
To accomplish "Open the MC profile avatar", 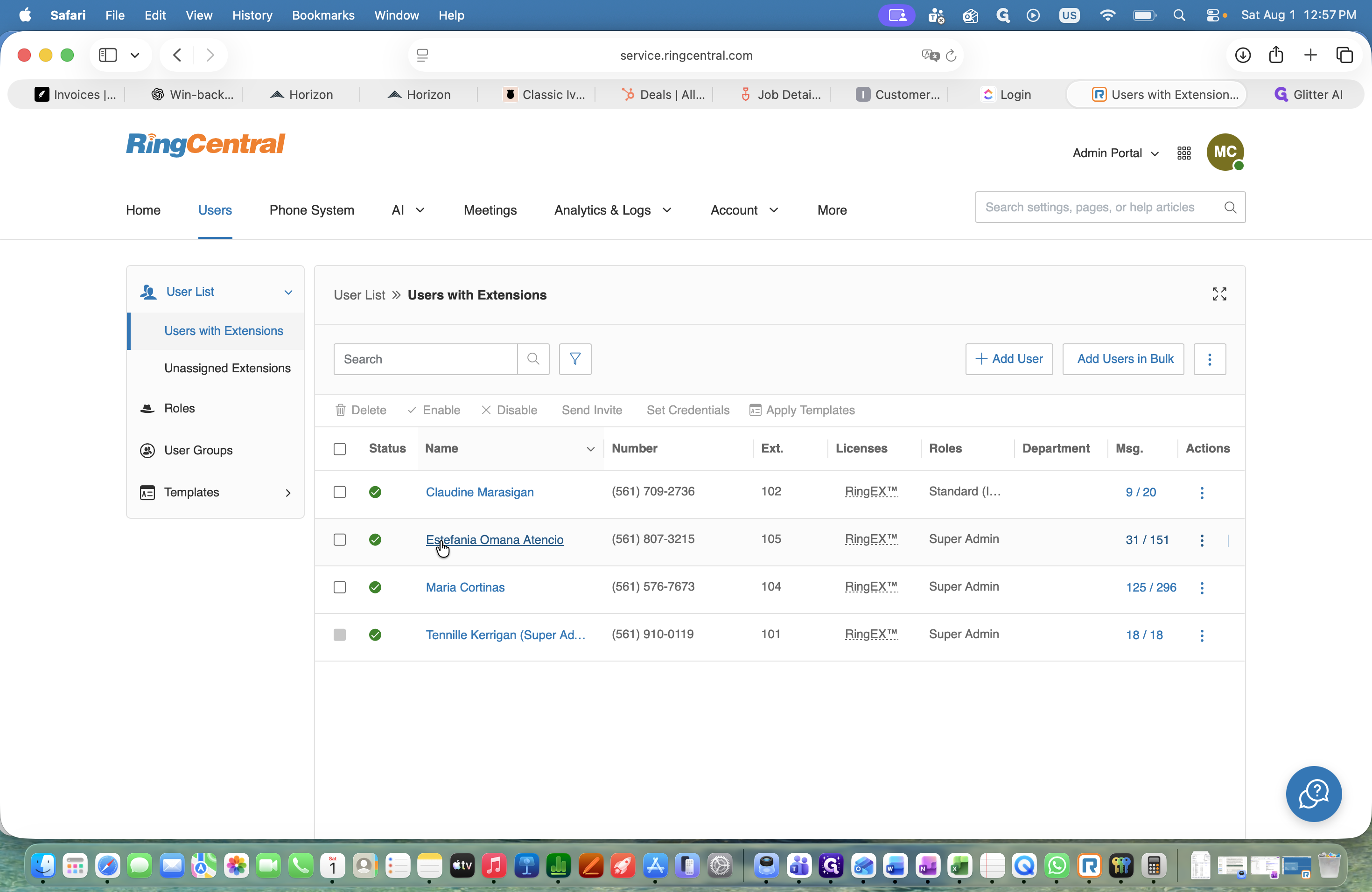I will (x=1225, y=152).
